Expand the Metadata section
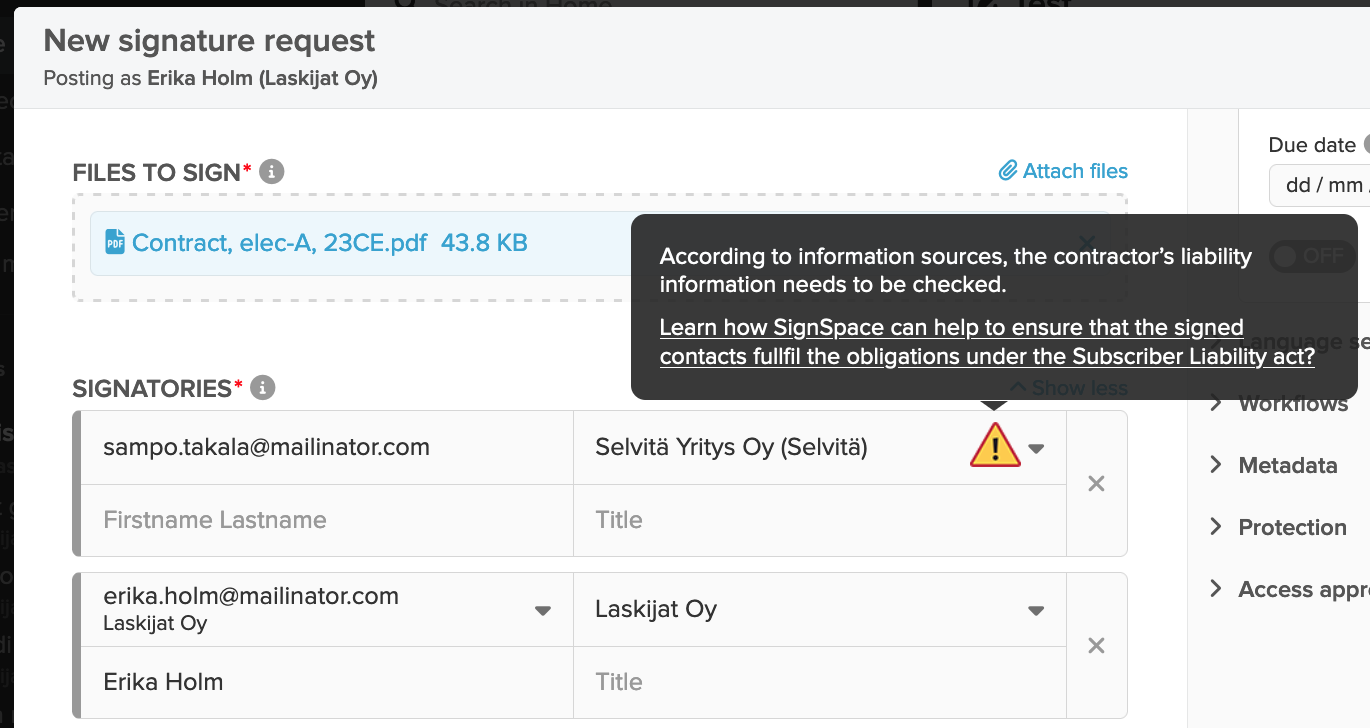 [x=1273, y=465]
